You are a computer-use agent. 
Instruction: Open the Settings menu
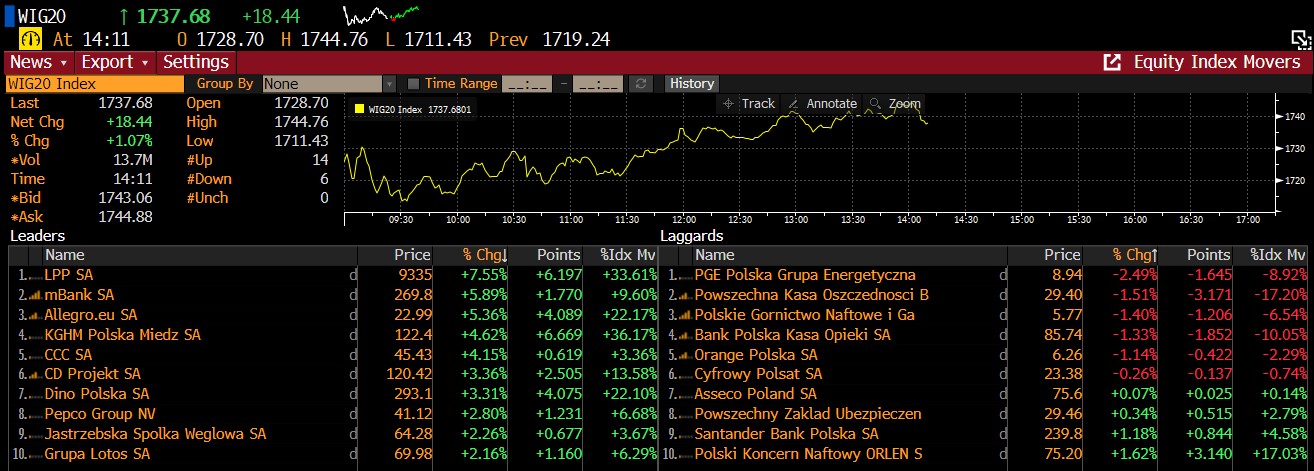196,62
